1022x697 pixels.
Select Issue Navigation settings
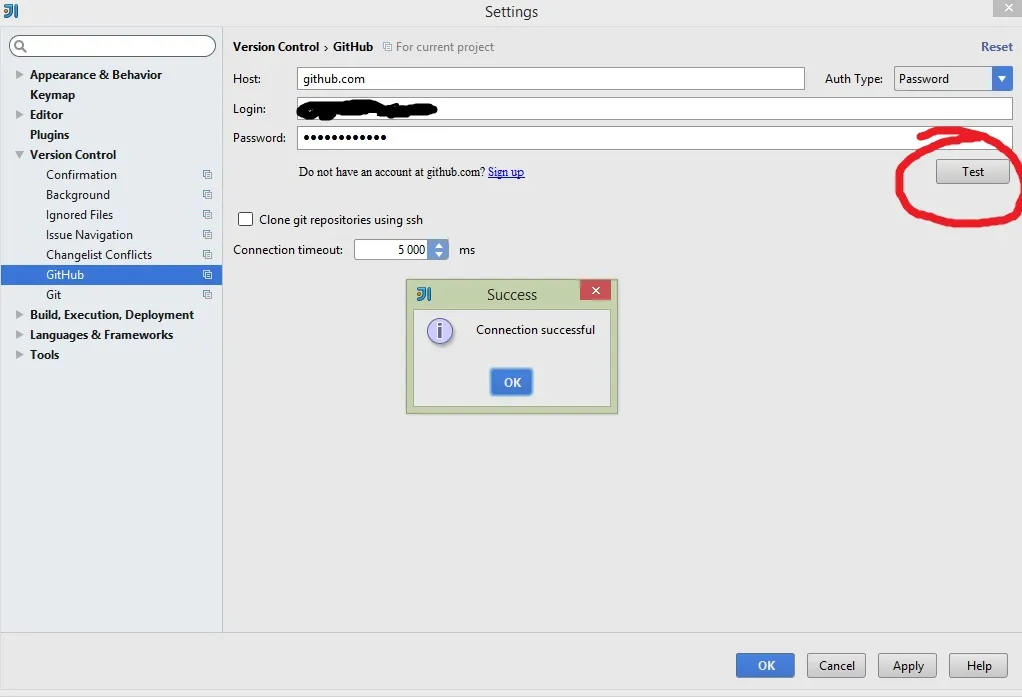(89, 235)
